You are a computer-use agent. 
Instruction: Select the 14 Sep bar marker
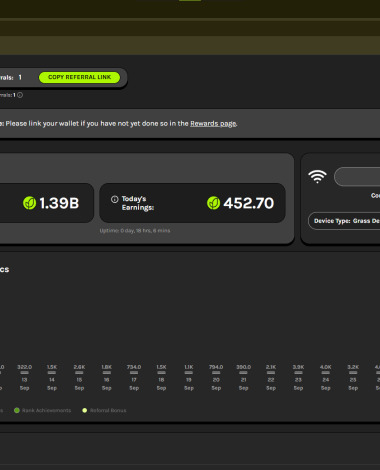tap(52, 373)
